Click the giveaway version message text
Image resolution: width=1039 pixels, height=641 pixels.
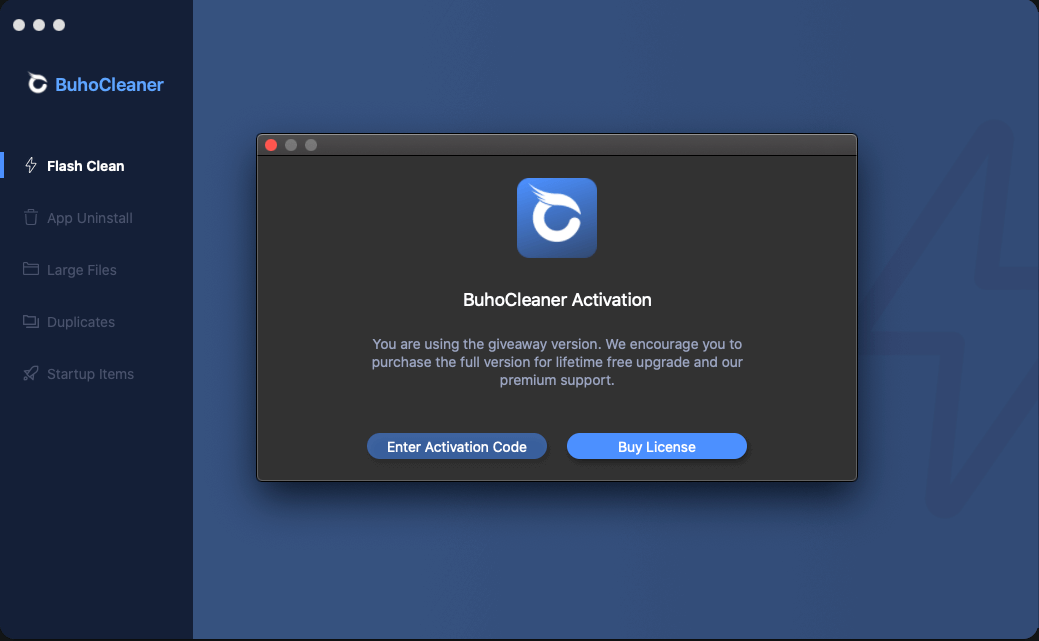click(557, 362)
